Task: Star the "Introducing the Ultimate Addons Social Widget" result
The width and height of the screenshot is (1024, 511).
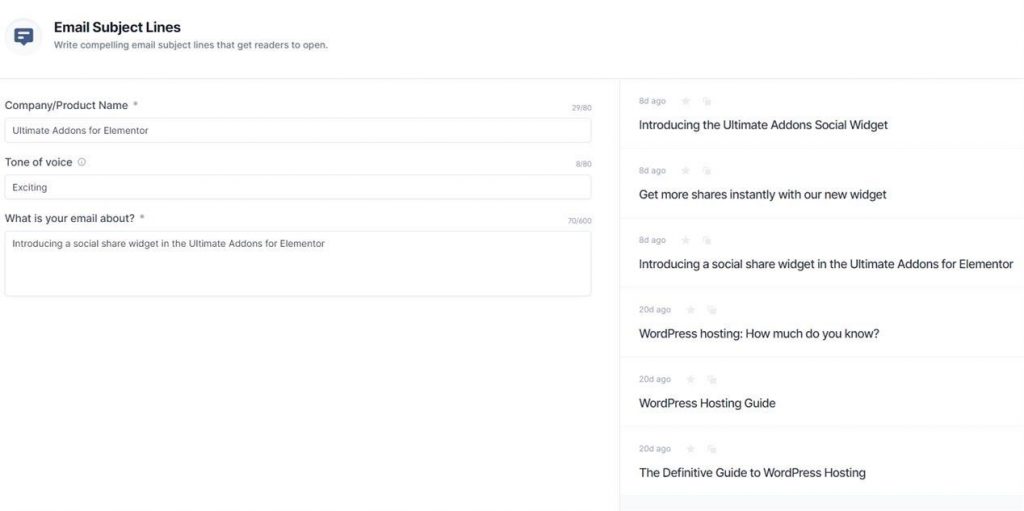Action: [686, 101]
